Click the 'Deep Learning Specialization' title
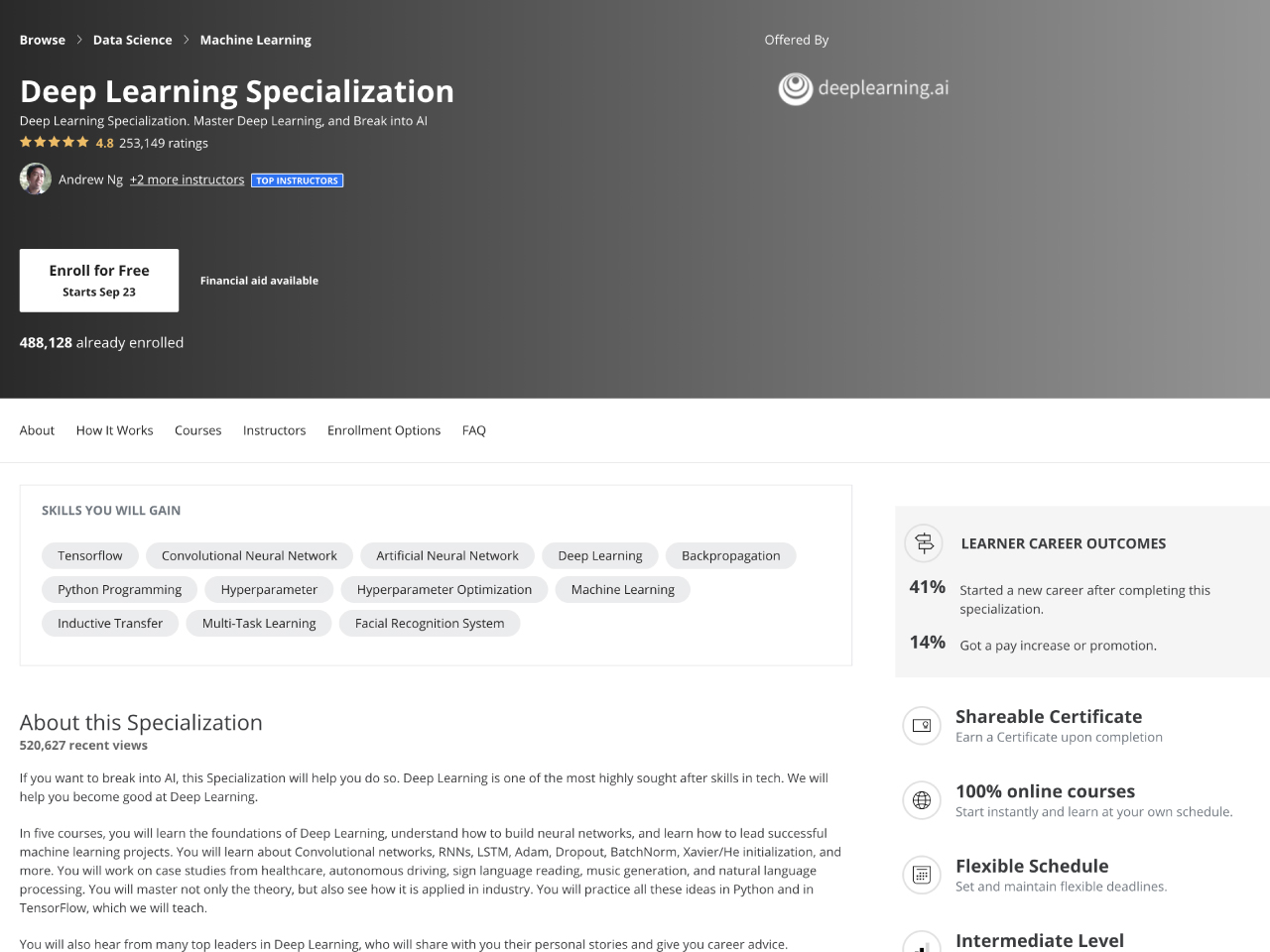 pos(237,91)
